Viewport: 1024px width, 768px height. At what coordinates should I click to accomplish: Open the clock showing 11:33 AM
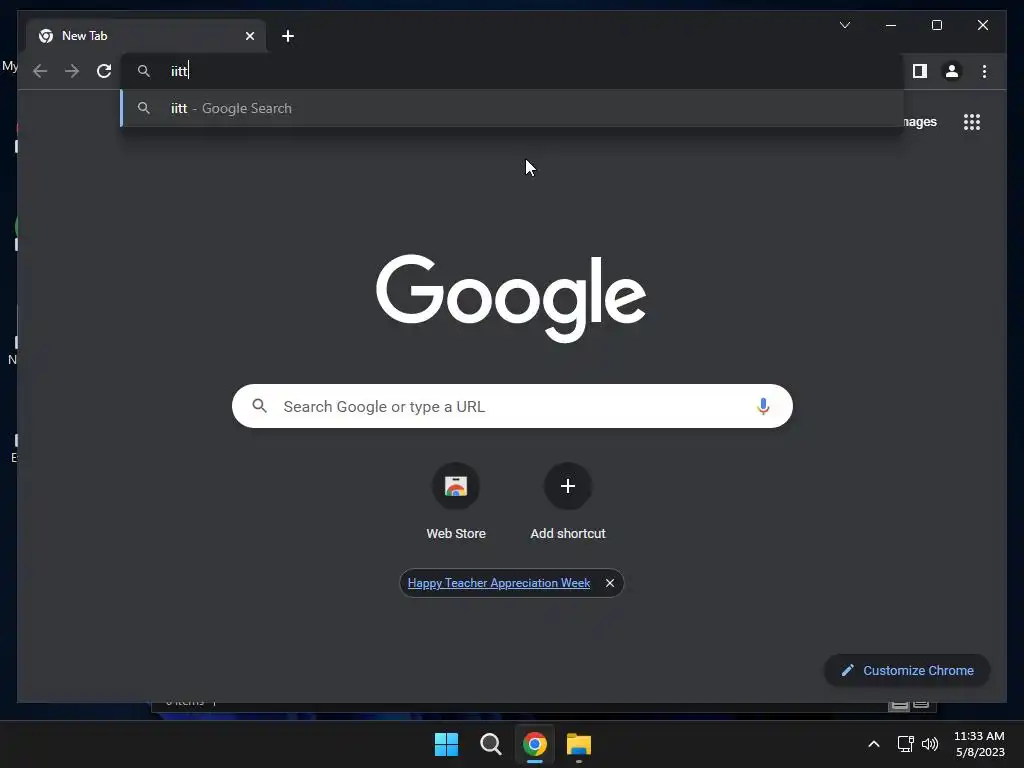coord(980,744)
